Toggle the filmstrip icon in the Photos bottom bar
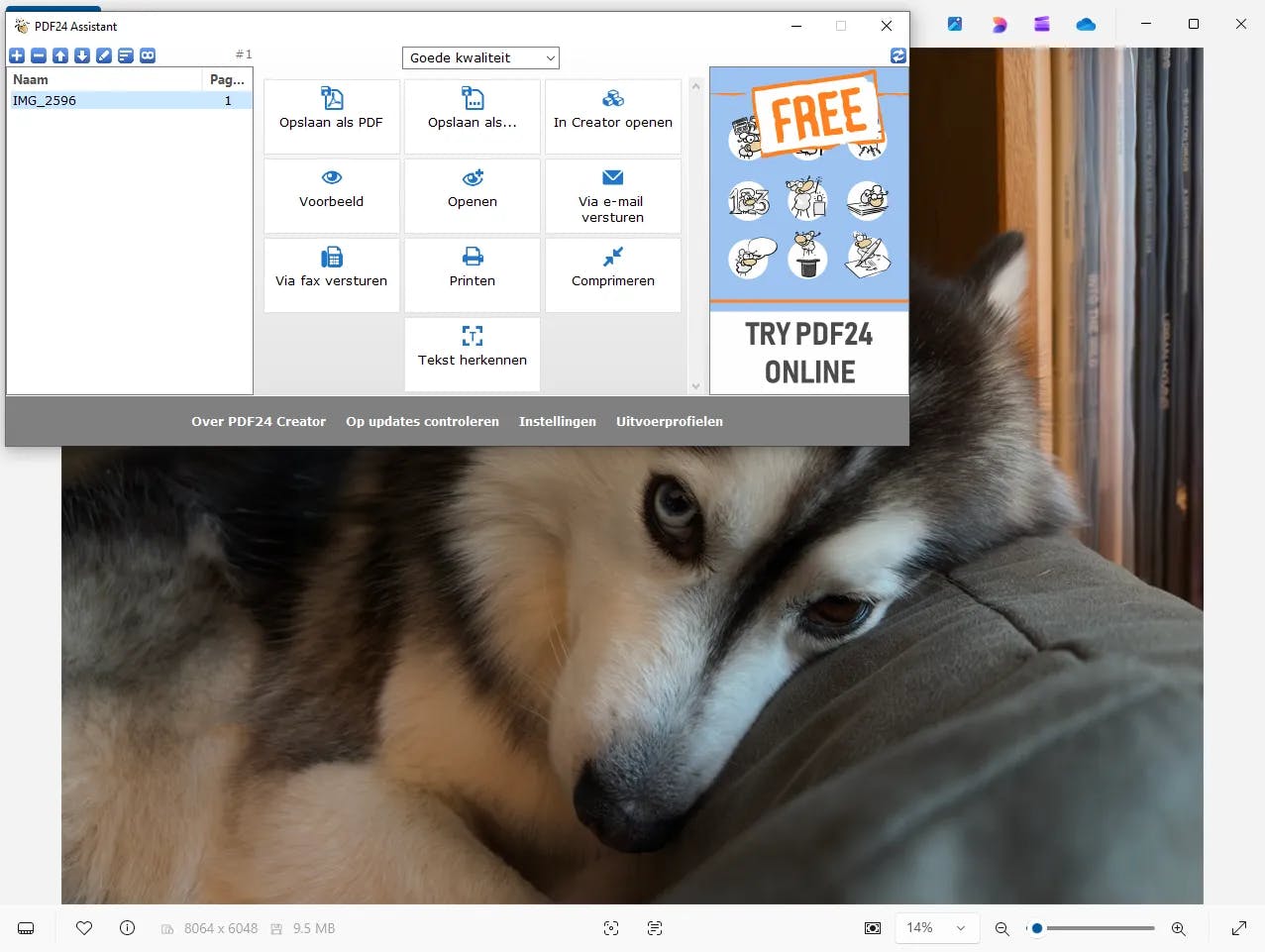This screenshot has height=952, width=1265. (x=26, y=928)
